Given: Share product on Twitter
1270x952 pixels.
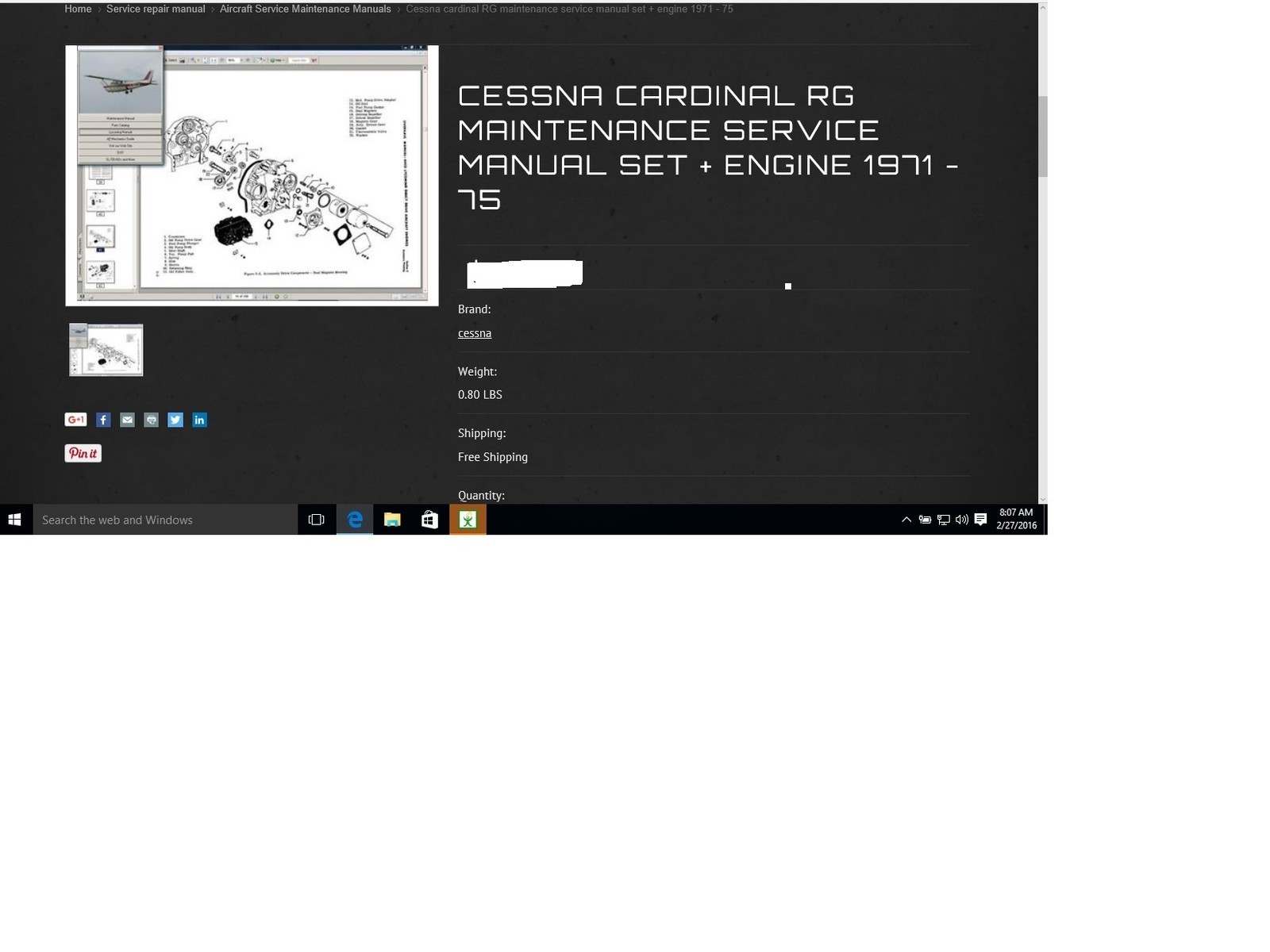Looking at the screenshot, I should tap(175, 420).
